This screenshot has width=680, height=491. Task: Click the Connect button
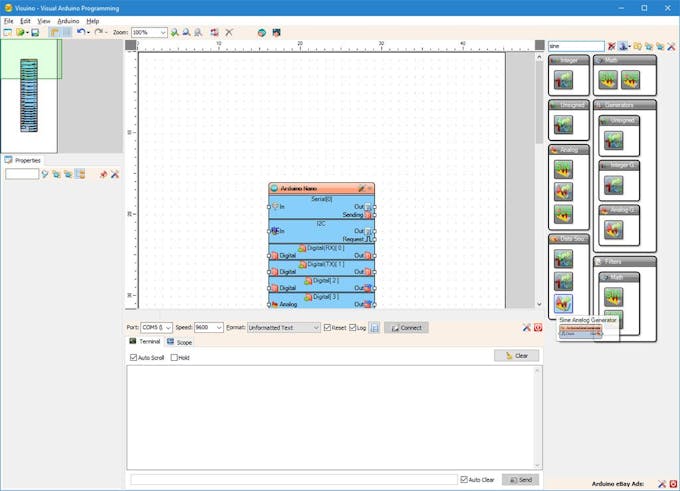pos(406,327)
